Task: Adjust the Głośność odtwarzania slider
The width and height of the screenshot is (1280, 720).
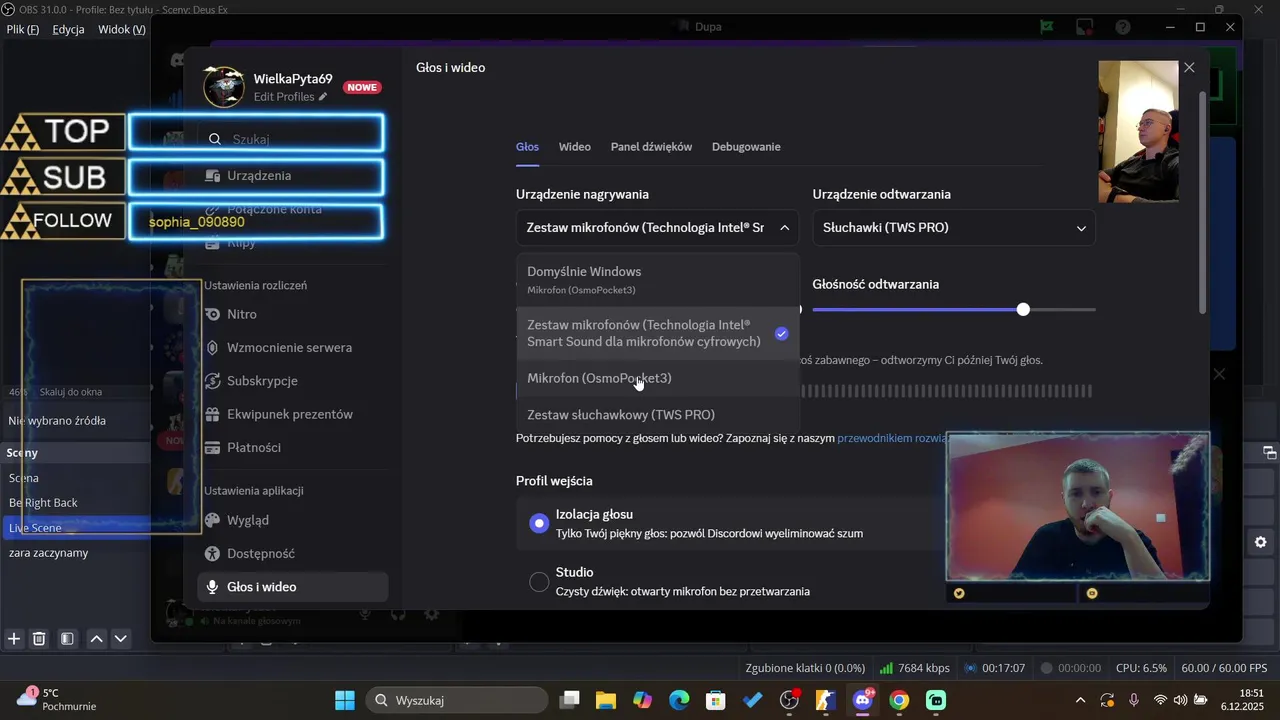Action: point(1023,310)
